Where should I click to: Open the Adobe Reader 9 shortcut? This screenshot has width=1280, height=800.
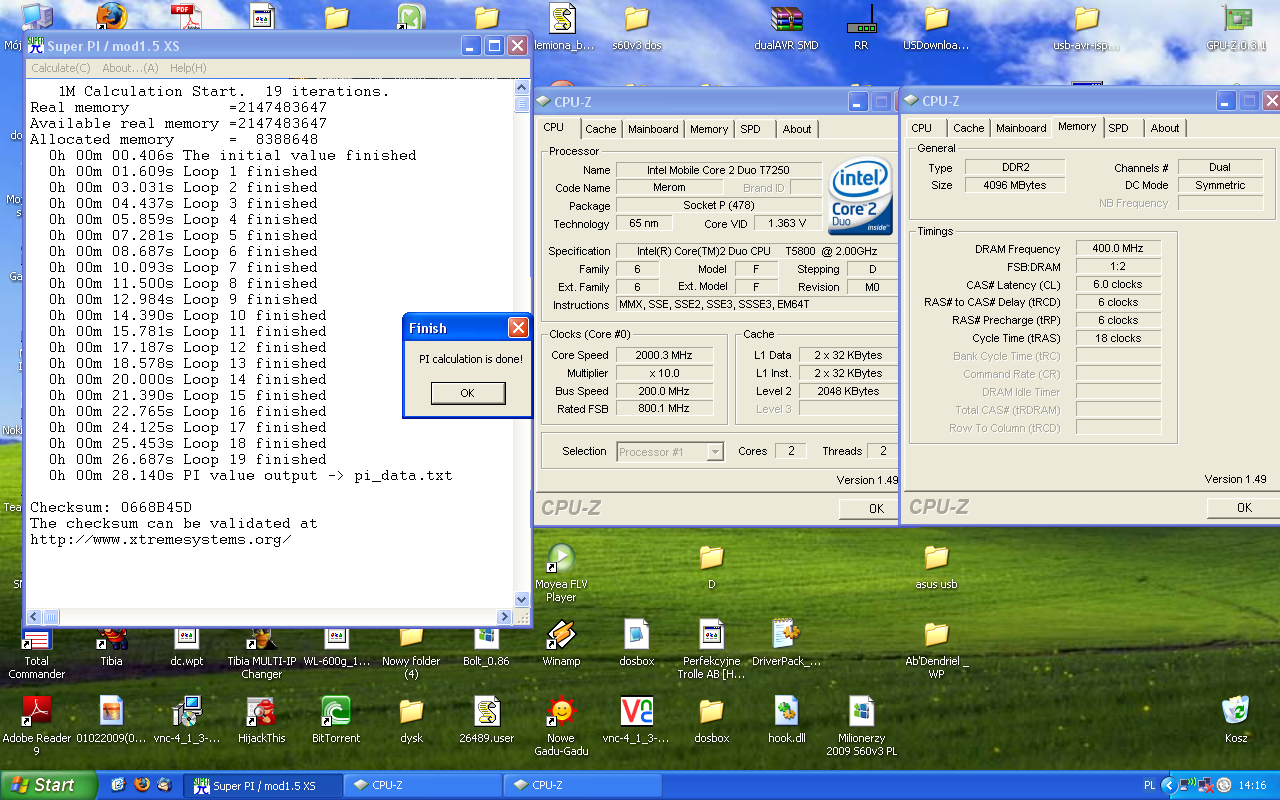[x=36, y=712]
